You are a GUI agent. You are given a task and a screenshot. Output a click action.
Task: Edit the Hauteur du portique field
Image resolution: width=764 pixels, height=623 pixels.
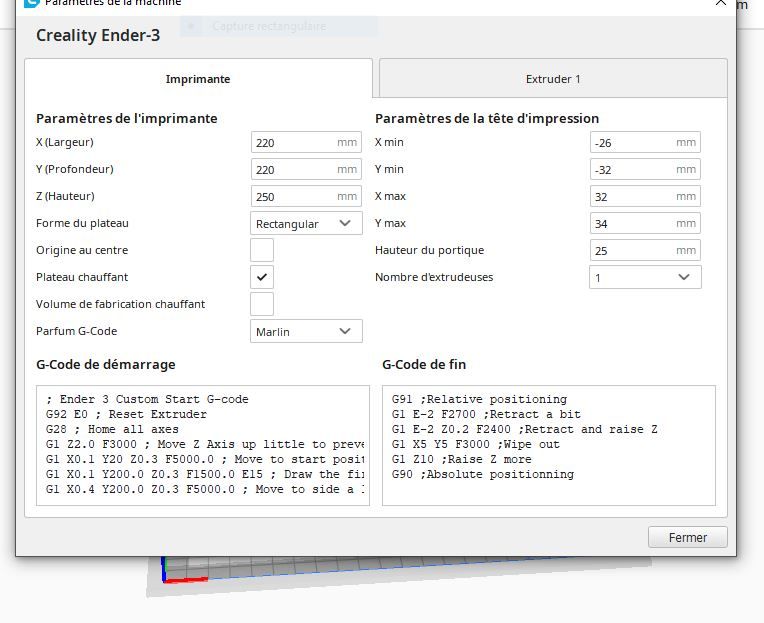645,250
